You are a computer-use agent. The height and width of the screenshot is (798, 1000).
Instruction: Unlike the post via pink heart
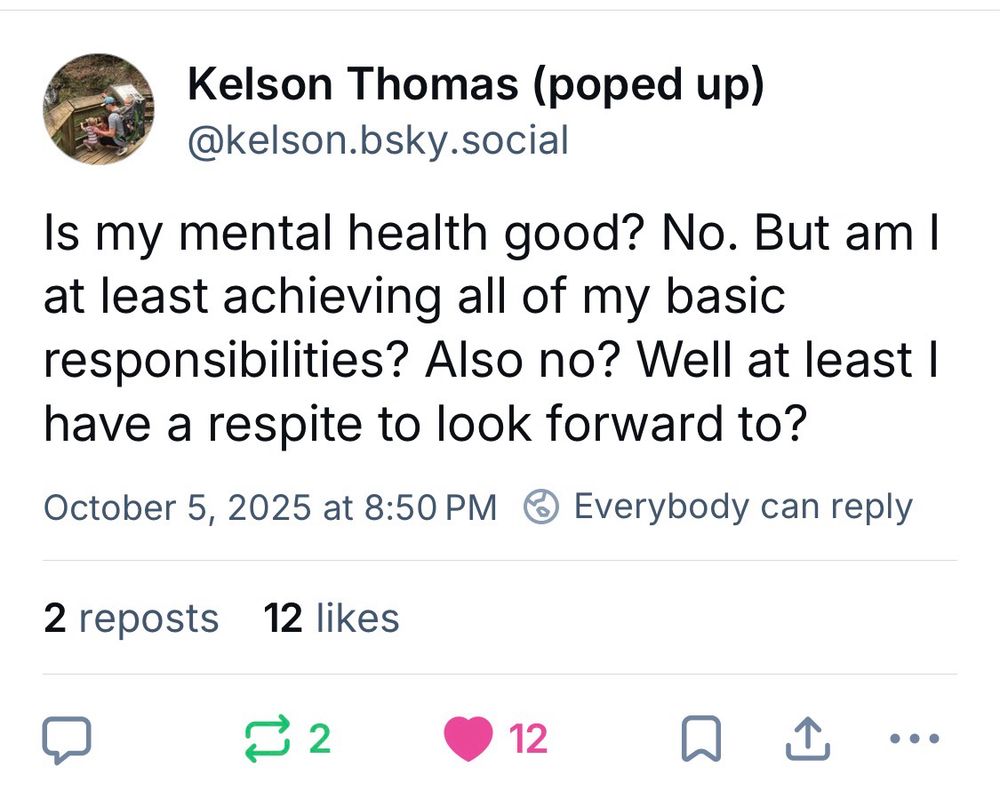click(x=468, y=739)
